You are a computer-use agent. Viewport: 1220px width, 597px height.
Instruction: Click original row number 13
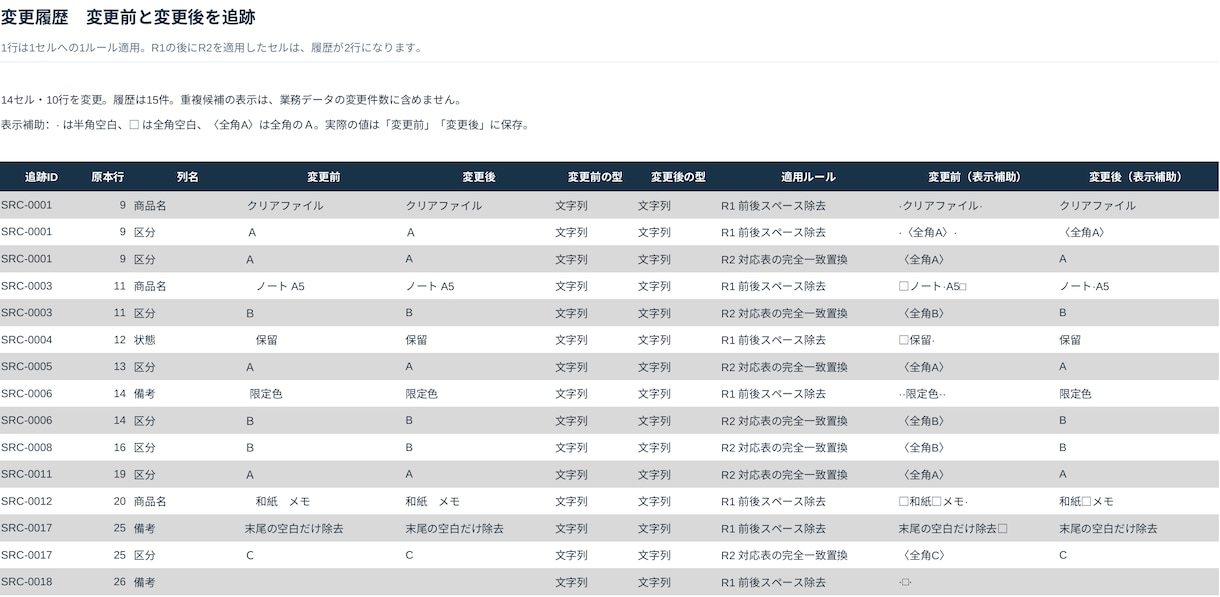click(x=120, y=367)
